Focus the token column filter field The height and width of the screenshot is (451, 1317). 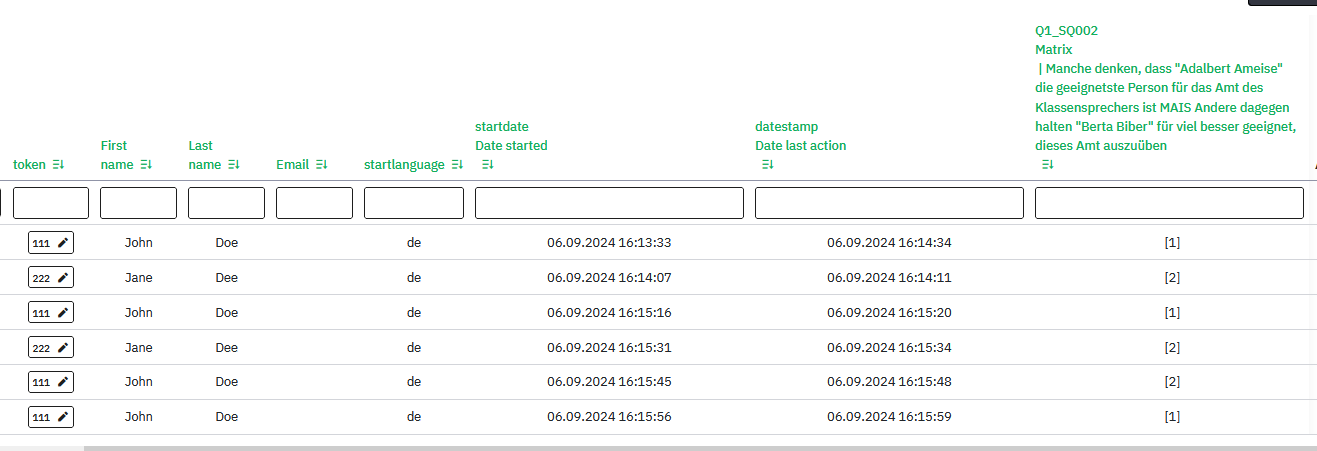(51, 203)
